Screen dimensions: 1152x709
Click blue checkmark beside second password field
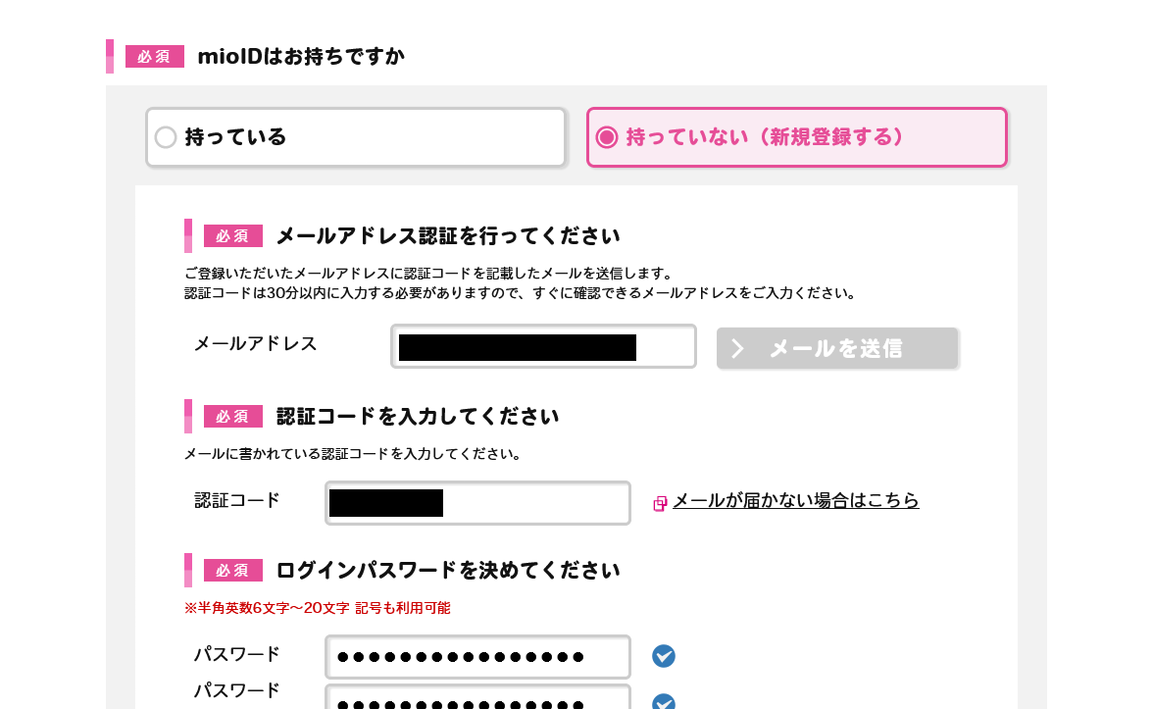(x=663, y=701)
